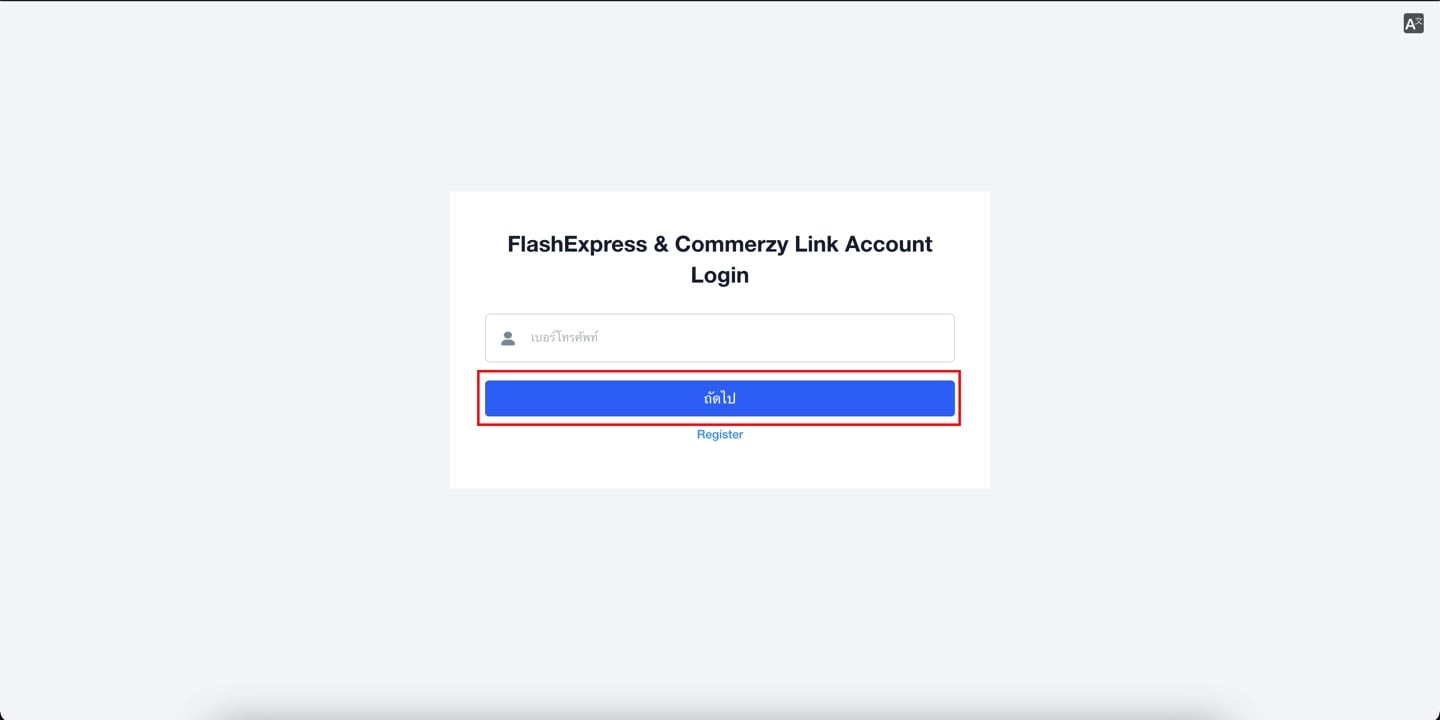The width and height of the screenshot is (1440, 720).
Task: Click the word Login in the heading
Action: pyautogui.click(x=720, y=275)
